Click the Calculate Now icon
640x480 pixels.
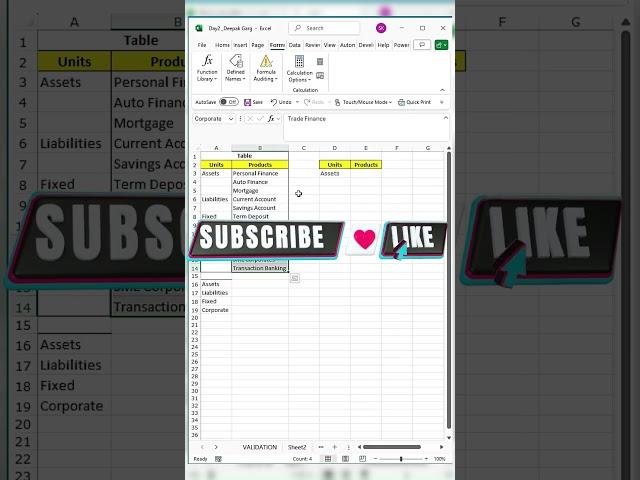pos(320,62)
